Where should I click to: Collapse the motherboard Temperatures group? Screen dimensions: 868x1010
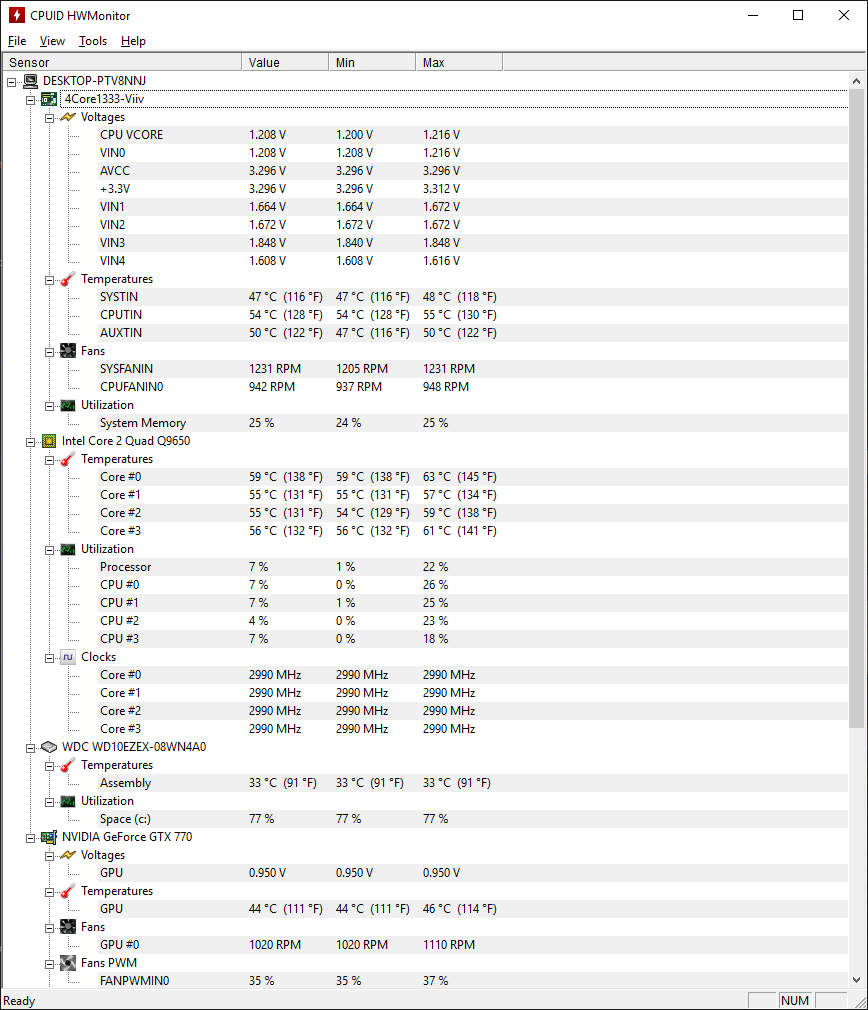(49, 280)
